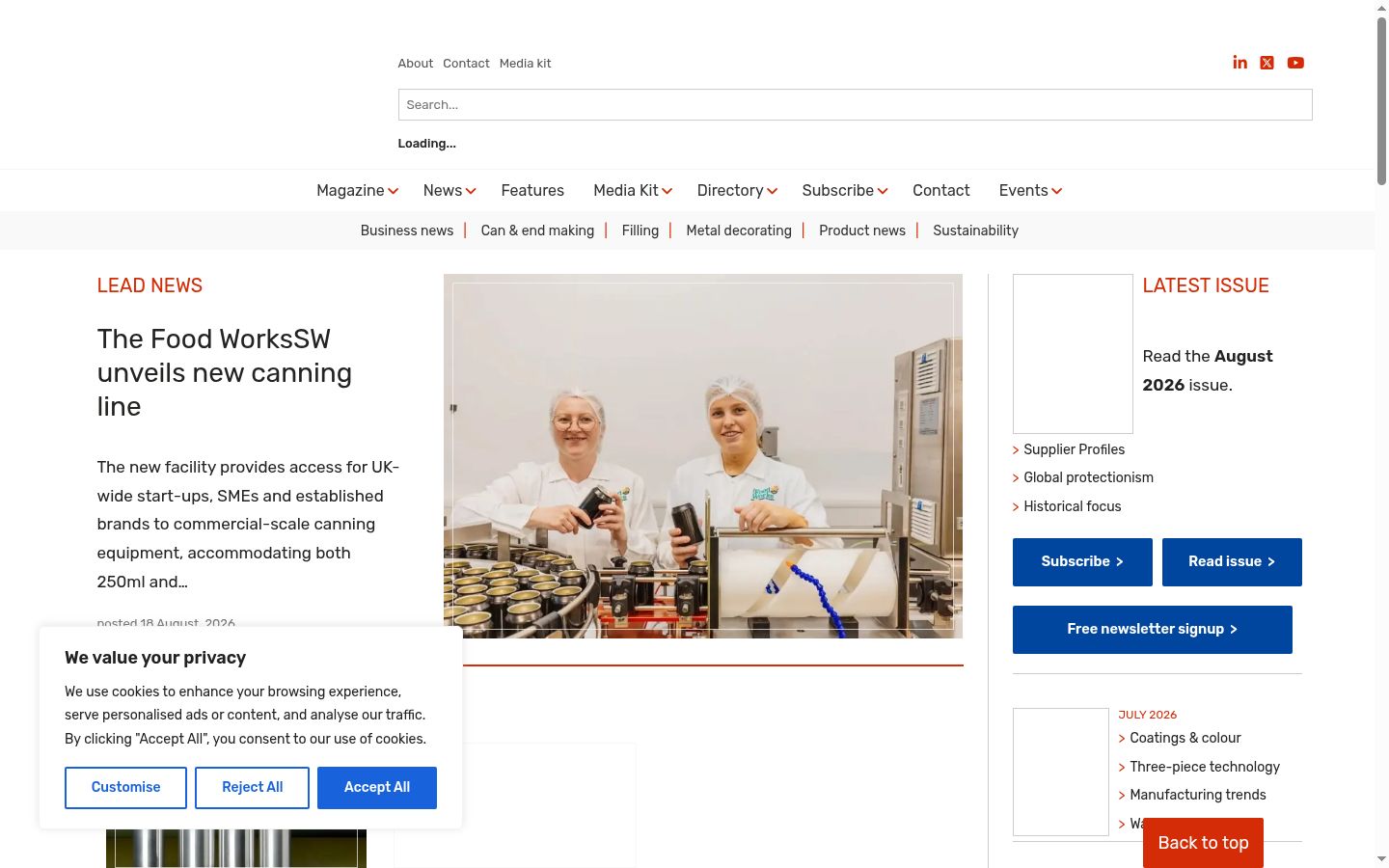Accept All cookies
This screenshot has height=868, width=1389.
coord(377,788)
